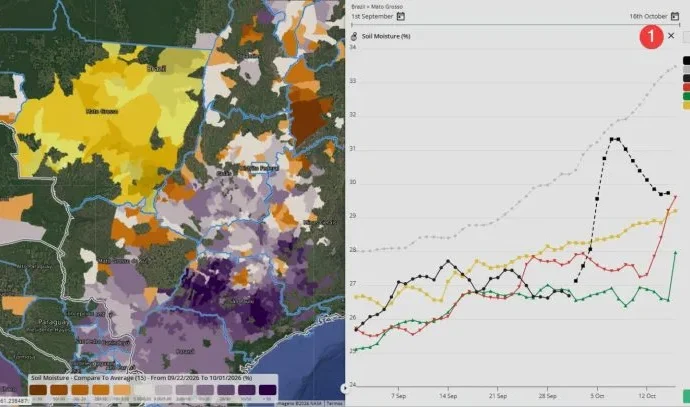
Task: Select the 16th October end date text
Action: point(648,16)
